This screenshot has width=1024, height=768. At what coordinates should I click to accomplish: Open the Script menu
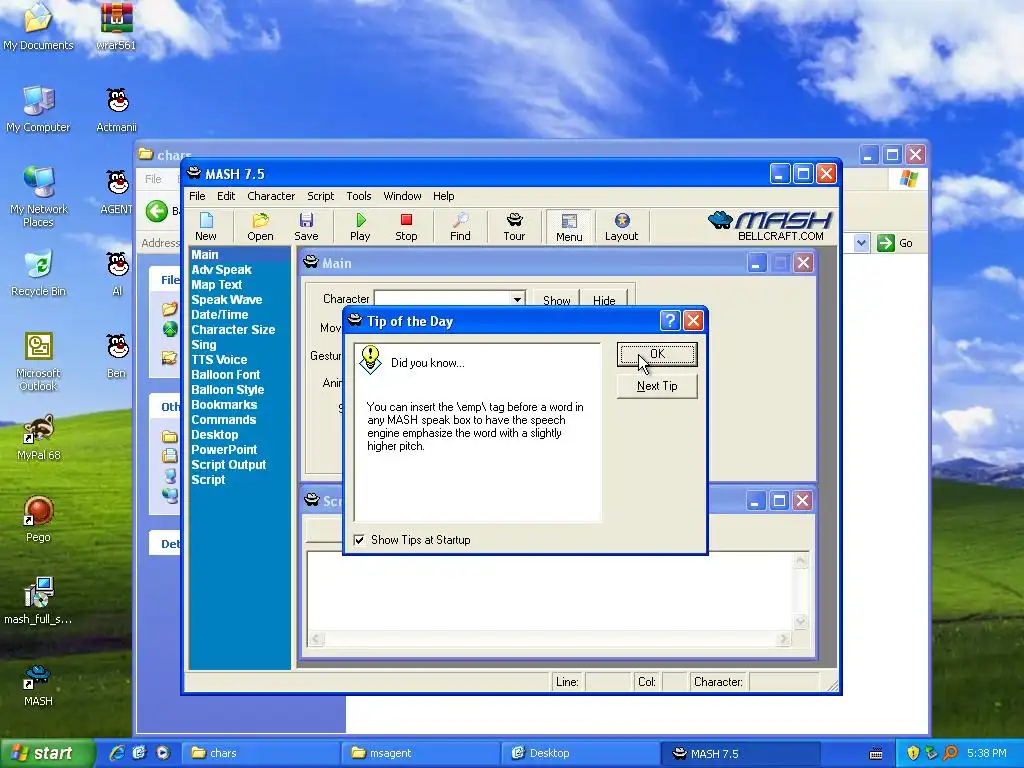click(x=320, y=196)
